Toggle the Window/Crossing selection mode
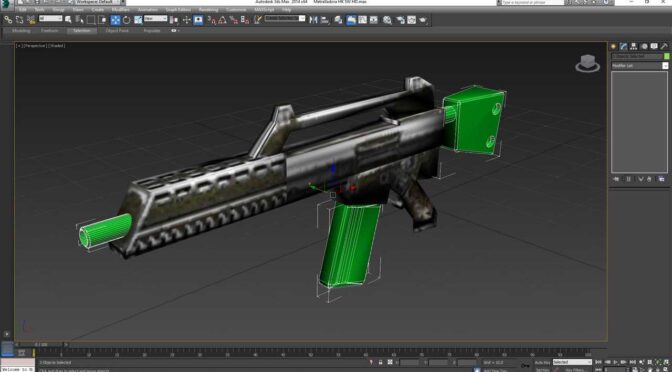Viewport: 672px width, 372px height. tap(102, 20)
